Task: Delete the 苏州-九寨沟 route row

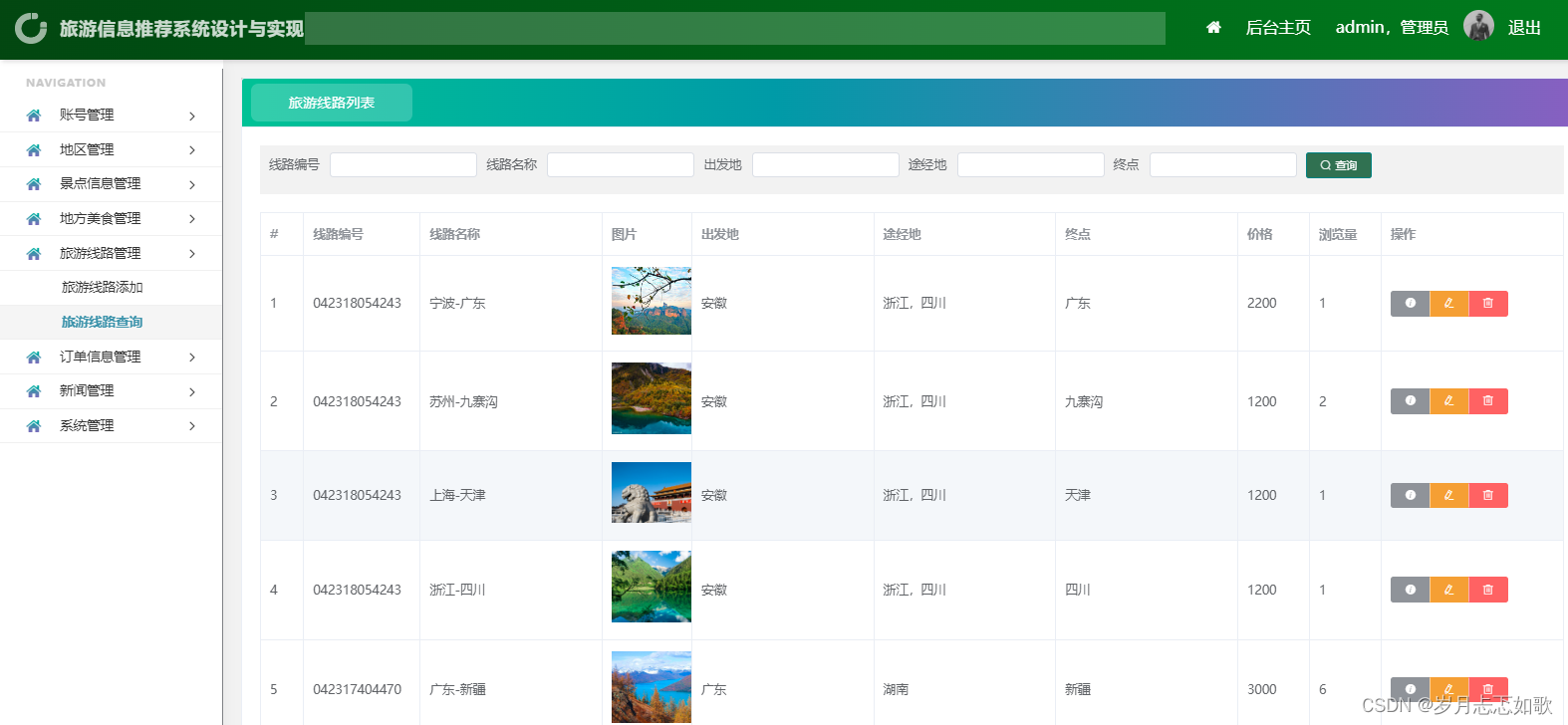Action: pyautogui.click(x=1488, y=401)
